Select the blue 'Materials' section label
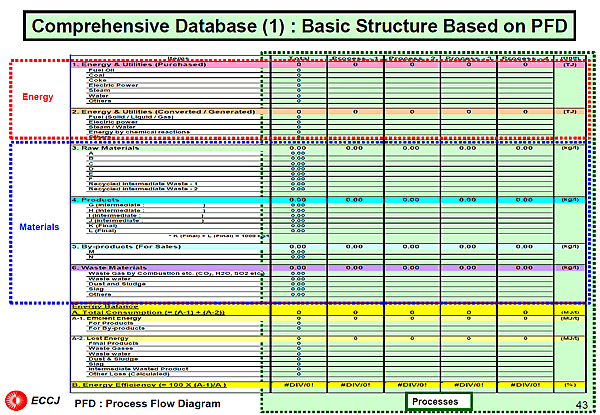Viewport: 600px width, 415px height. point(39,227)
